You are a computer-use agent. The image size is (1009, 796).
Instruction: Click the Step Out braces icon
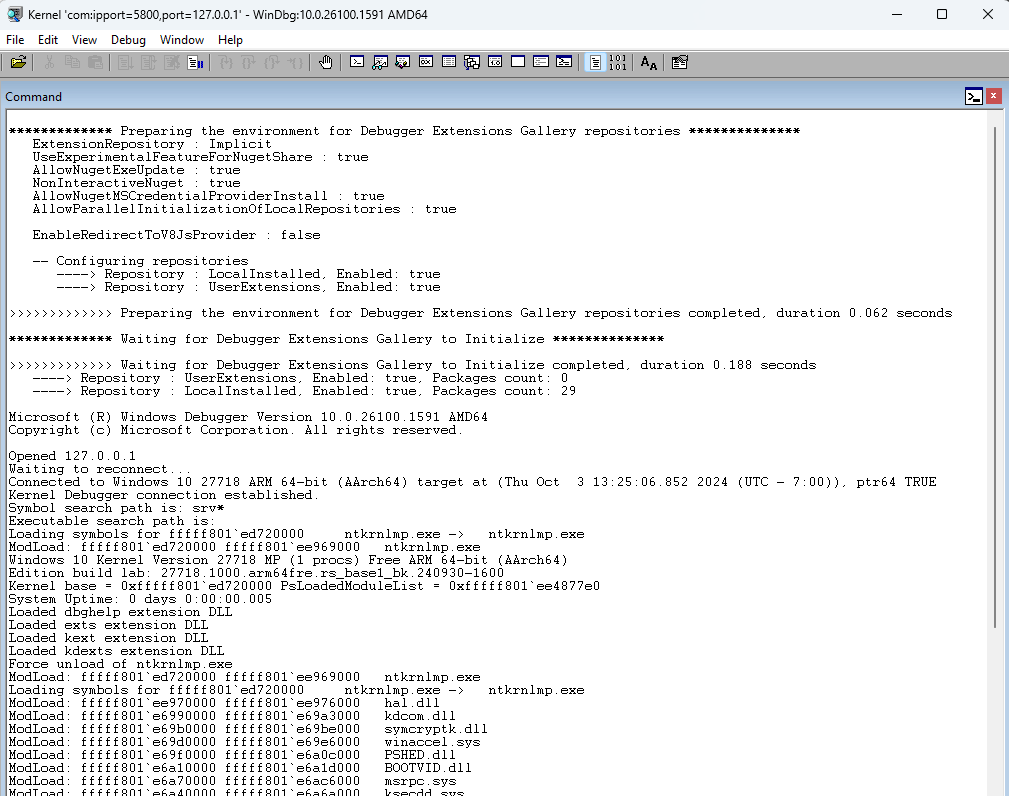272,62
